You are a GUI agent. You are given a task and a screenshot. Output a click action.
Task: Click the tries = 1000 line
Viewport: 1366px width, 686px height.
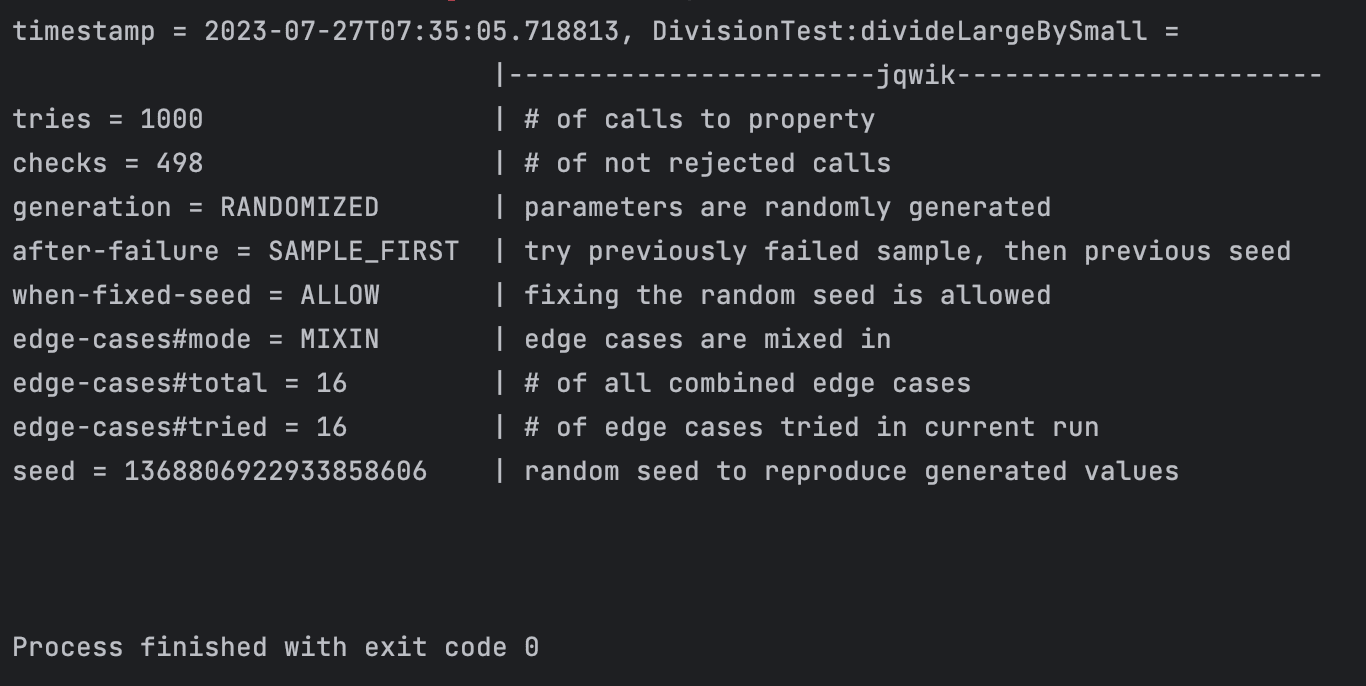pyautogui.click(x=108, y=119)
